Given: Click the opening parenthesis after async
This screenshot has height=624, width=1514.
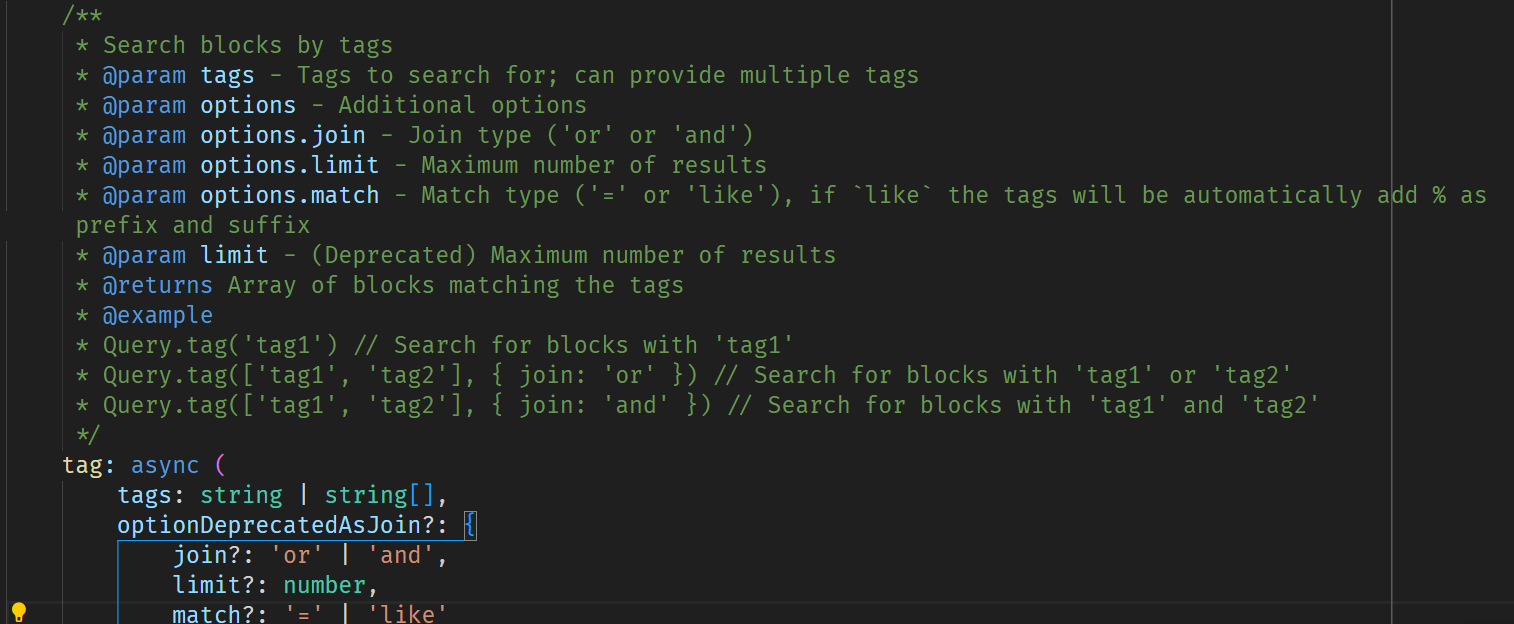Looking at the screenshot, I should point(221,465).
